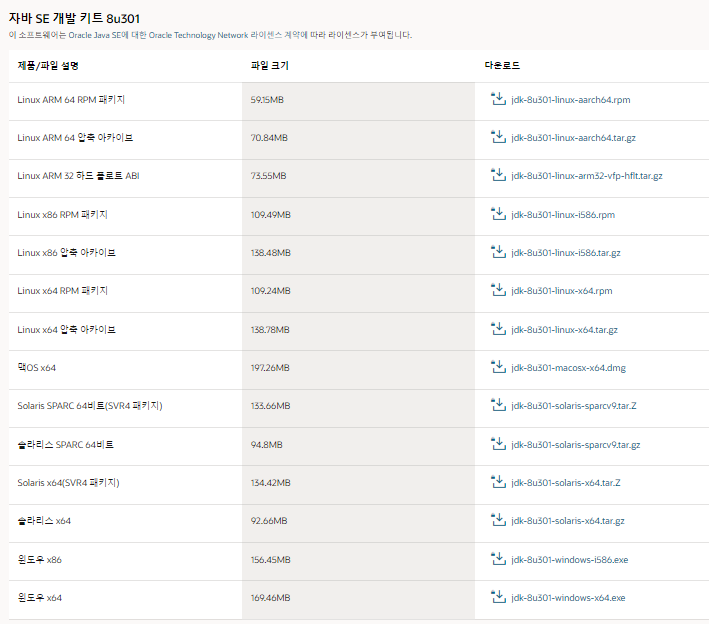Click download icon for solaris-sparcv9.tar.gz

click(498, 444)
